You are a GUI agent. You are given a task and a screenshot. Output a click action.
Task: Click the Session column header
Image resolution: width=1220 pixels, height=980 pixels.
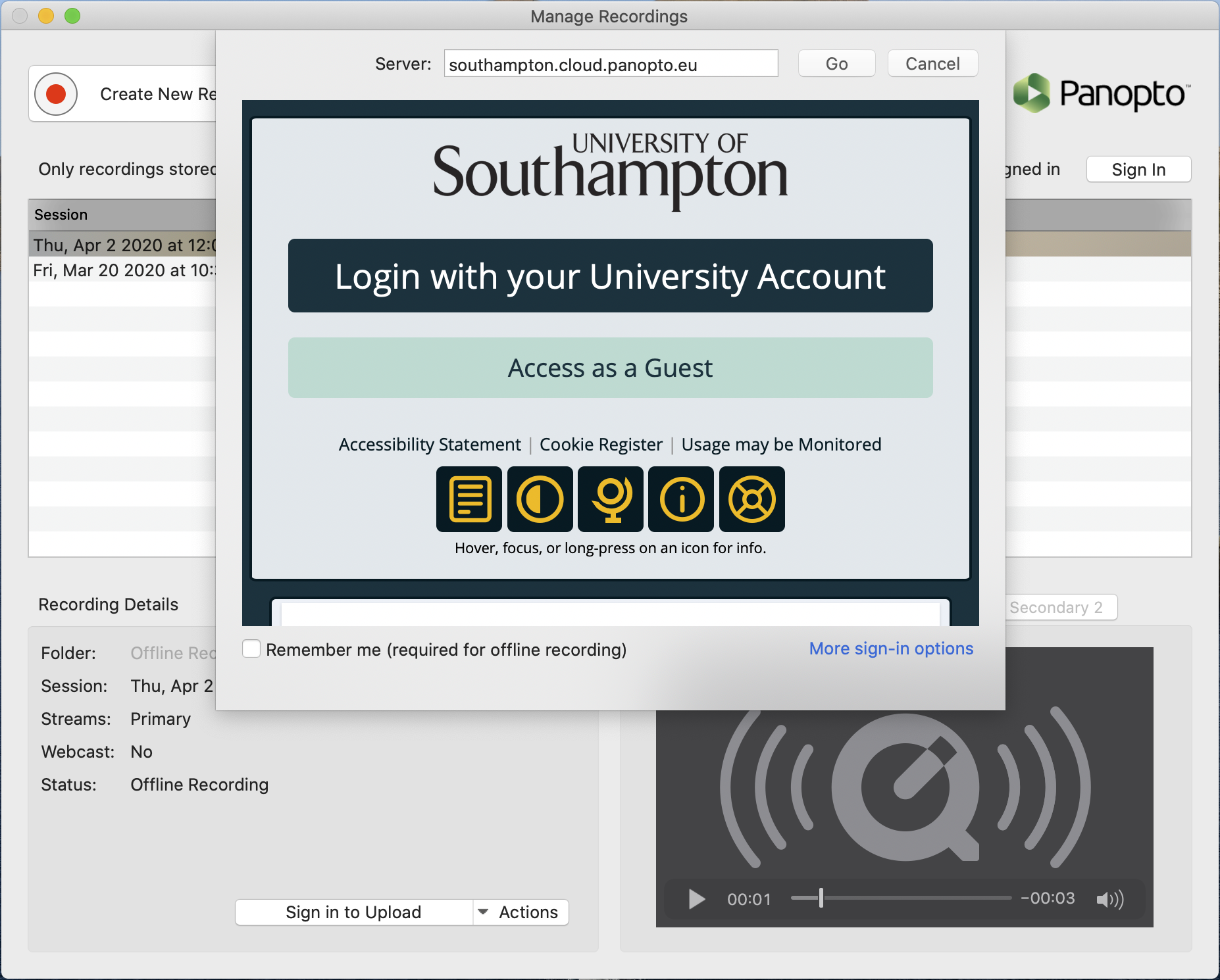point(122,214)
